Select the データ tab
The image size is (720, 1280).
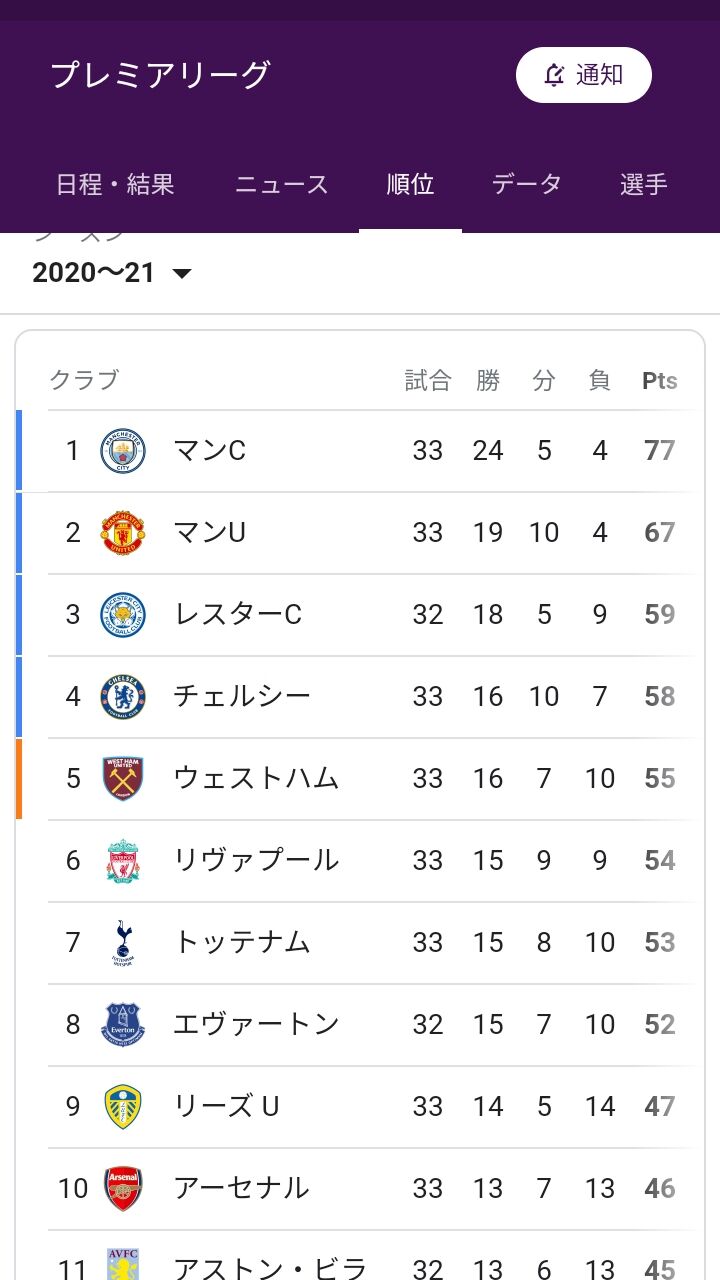527,185
